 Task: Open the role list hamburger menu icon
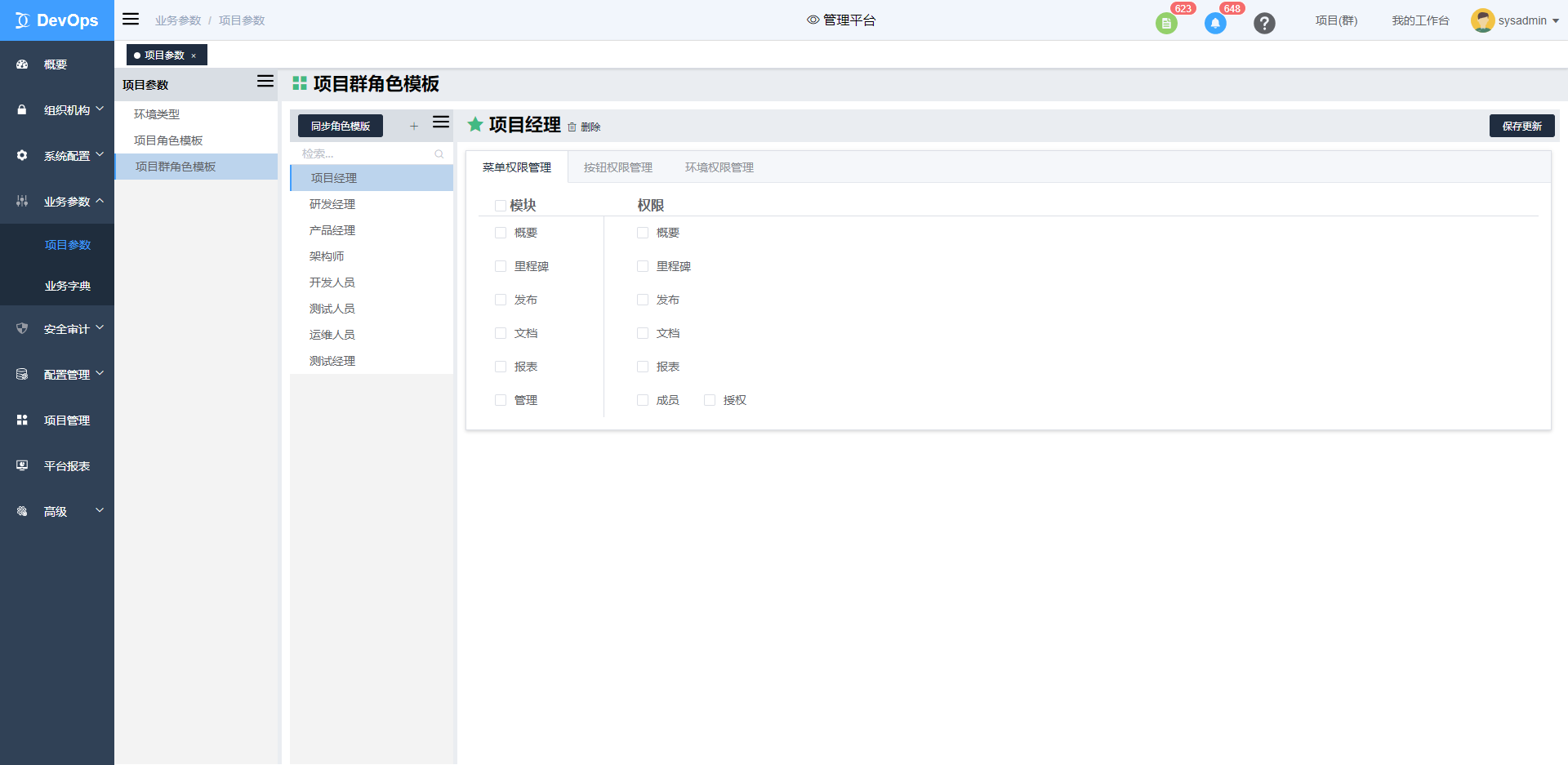pyautogui.click(x=441, y=122)
